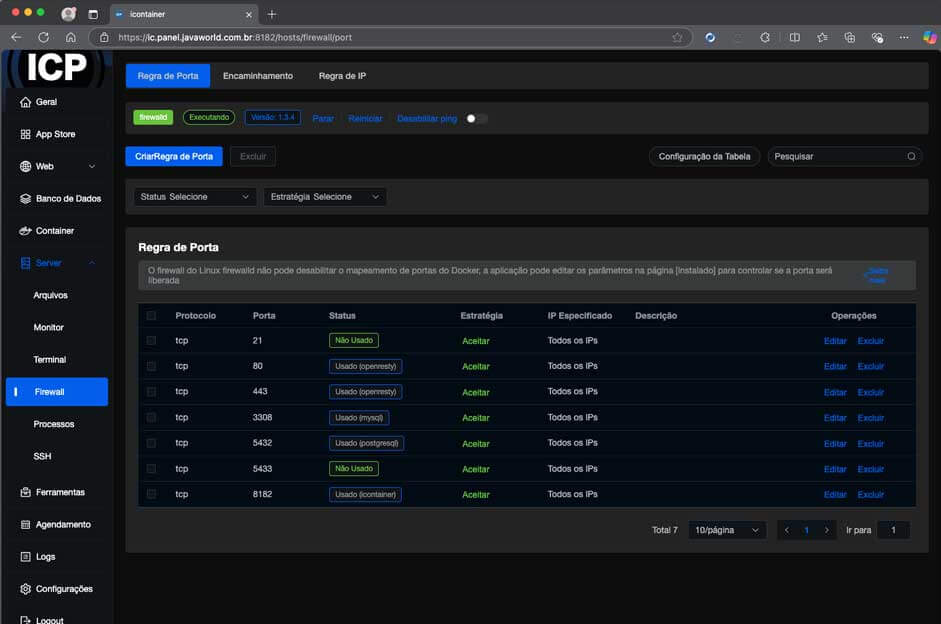Tick the select-all checkbox in table header
Viewport: 941px width, 624px height.
pyautogui.click(x=152, y=316)
